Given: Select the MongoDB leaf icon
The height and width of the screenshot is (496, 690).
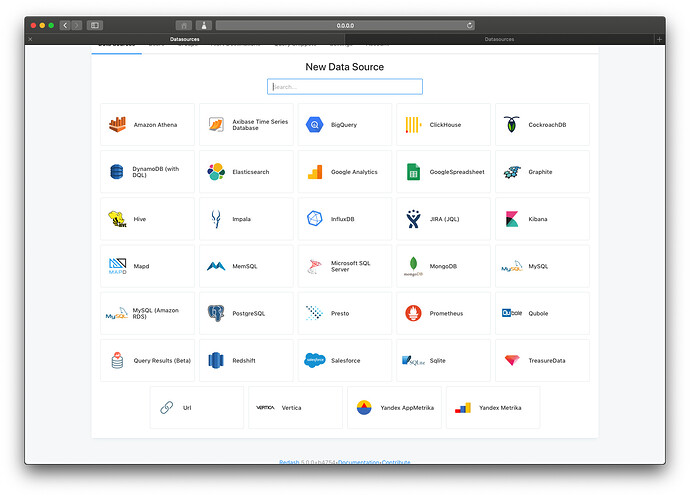Looking at the screenshot, I should pyautogui.click(x=413, y=266).
